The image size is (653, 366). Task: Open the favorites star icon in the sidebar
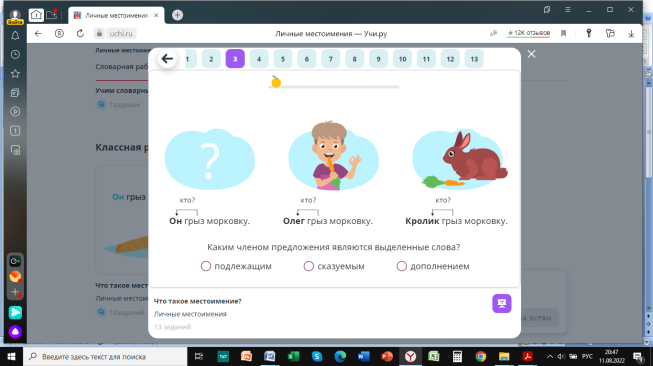click(x=15, y=74)
